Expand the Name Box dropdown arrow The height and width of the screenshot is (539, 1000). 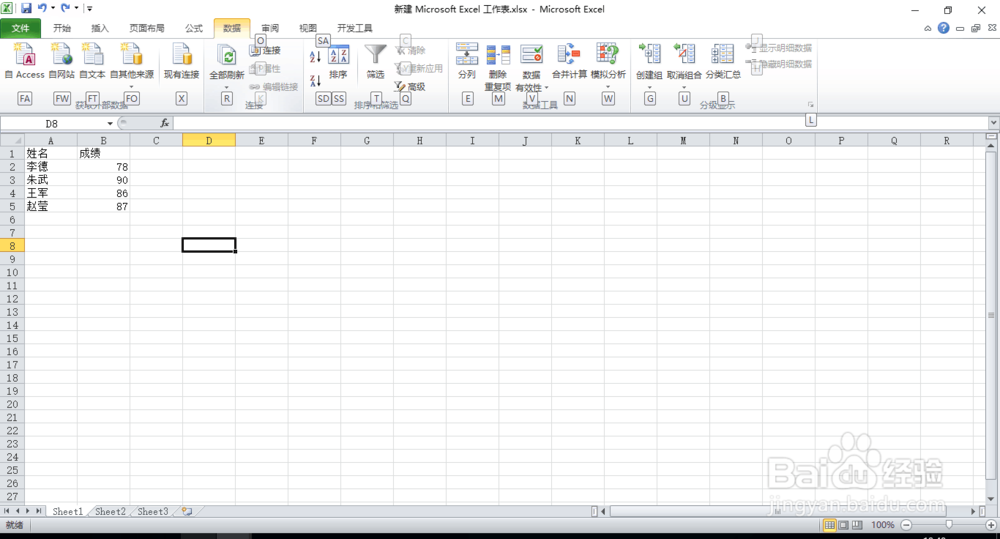110,123
